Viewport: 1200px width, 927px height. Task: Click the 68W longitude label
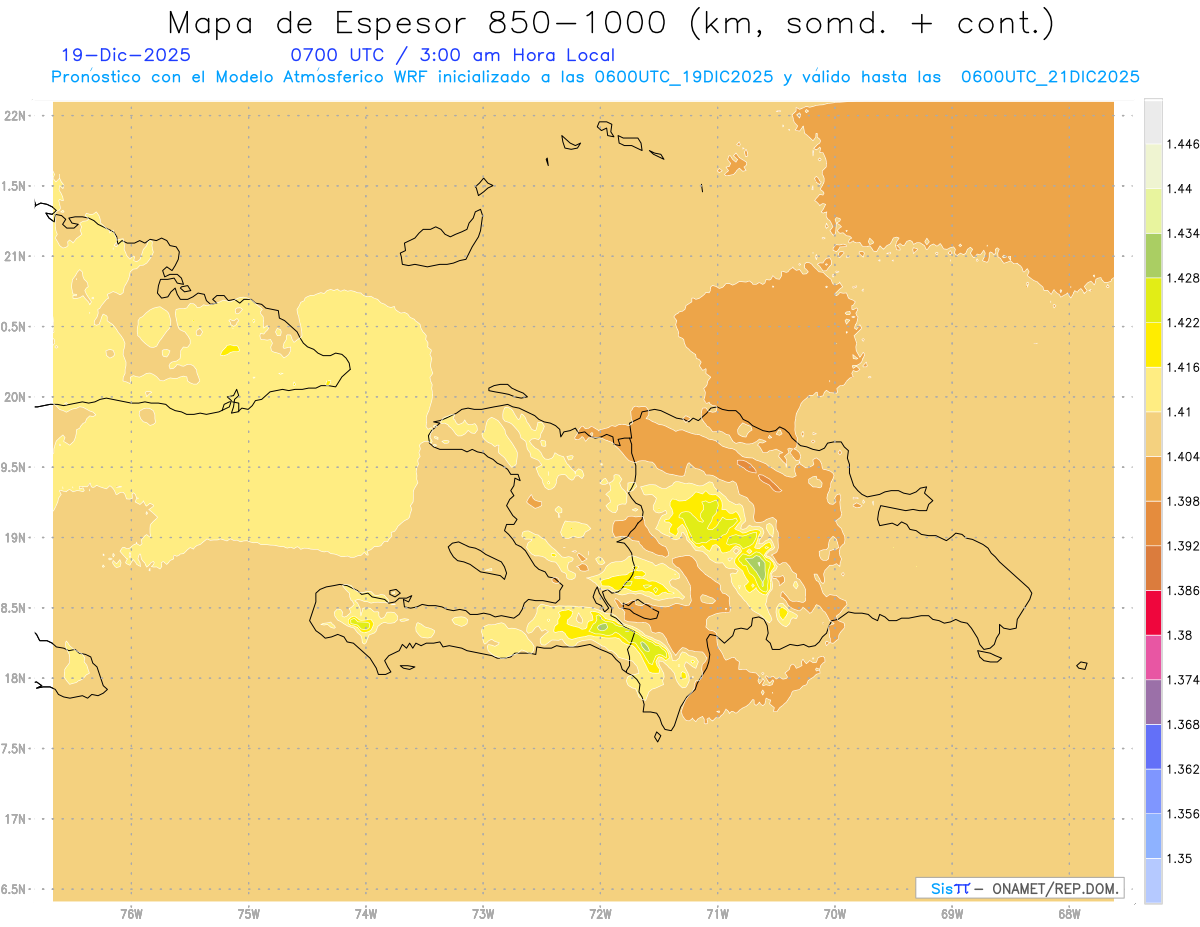point(1069,914)
